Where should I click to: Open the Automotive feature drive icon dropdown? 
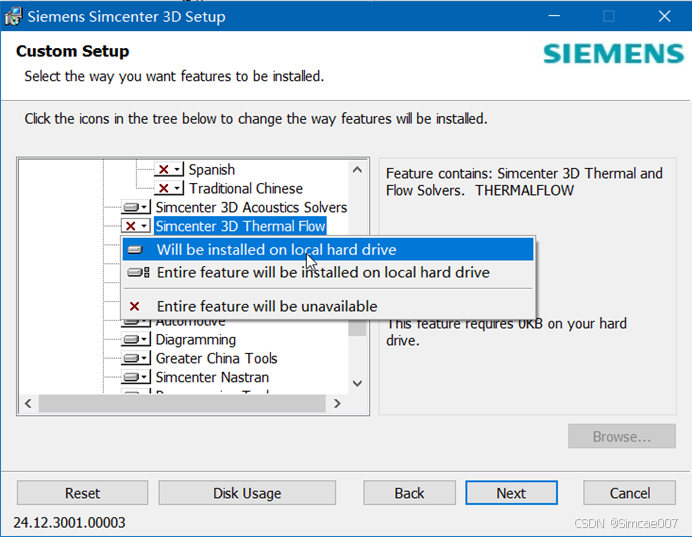[135, 322]
